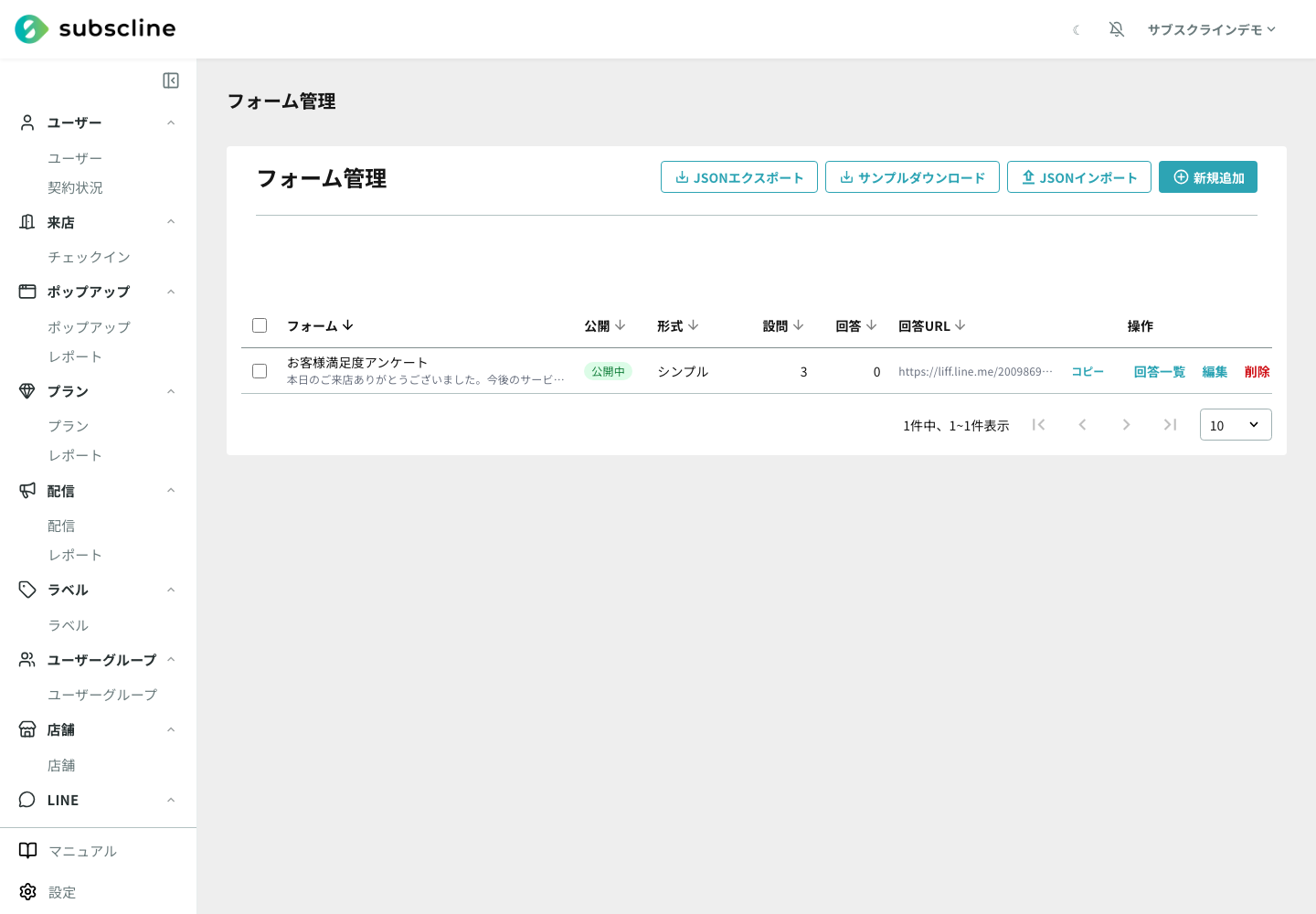Viewport: 1316px width, 914px height.
Task: Click the 設定 gear icon
Action: (28, 892)
